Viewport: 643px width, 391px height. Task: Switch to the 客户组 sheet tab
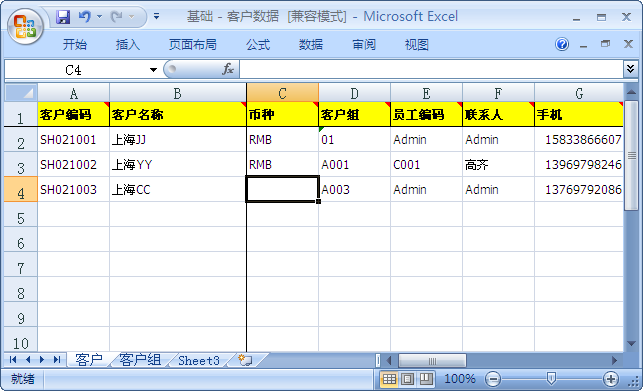coord(140,360)
